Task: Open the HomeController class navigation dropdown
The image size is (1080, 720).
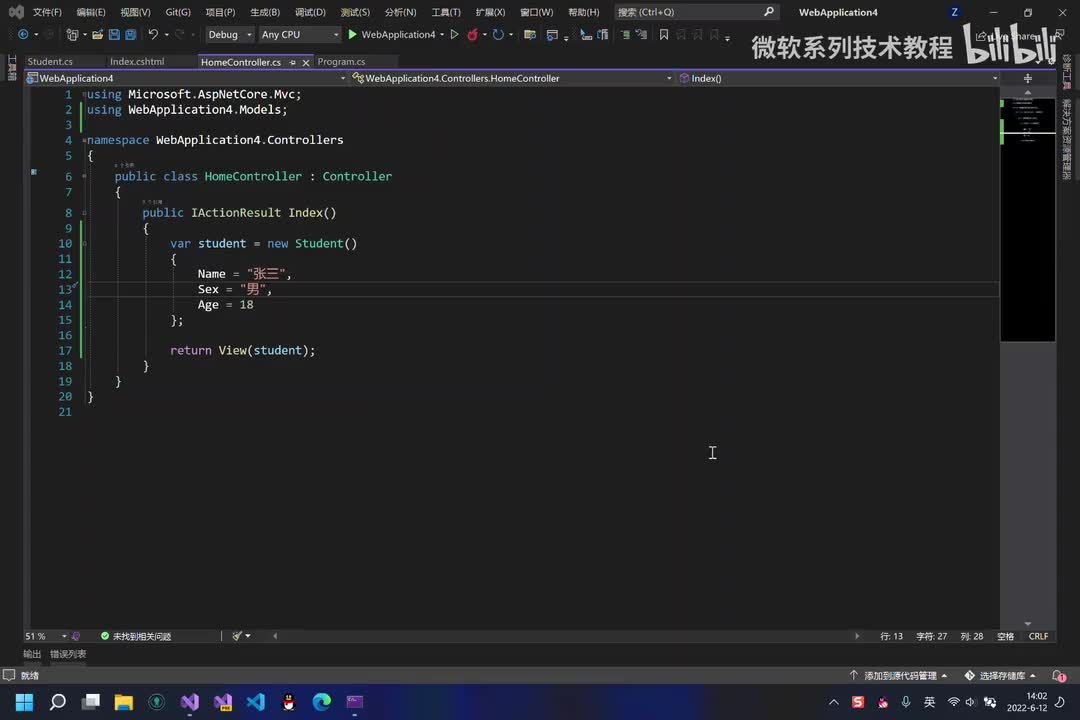Action: (x=512, y=79)
